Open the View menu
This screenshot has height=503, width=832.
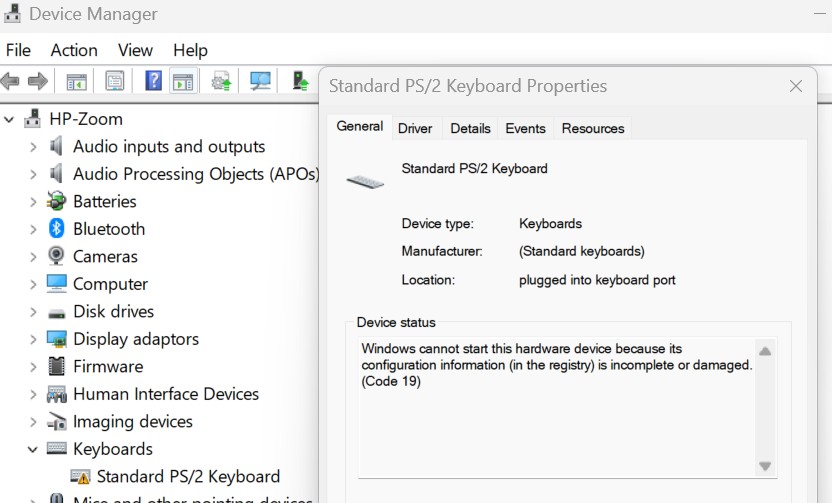point(135,50)
